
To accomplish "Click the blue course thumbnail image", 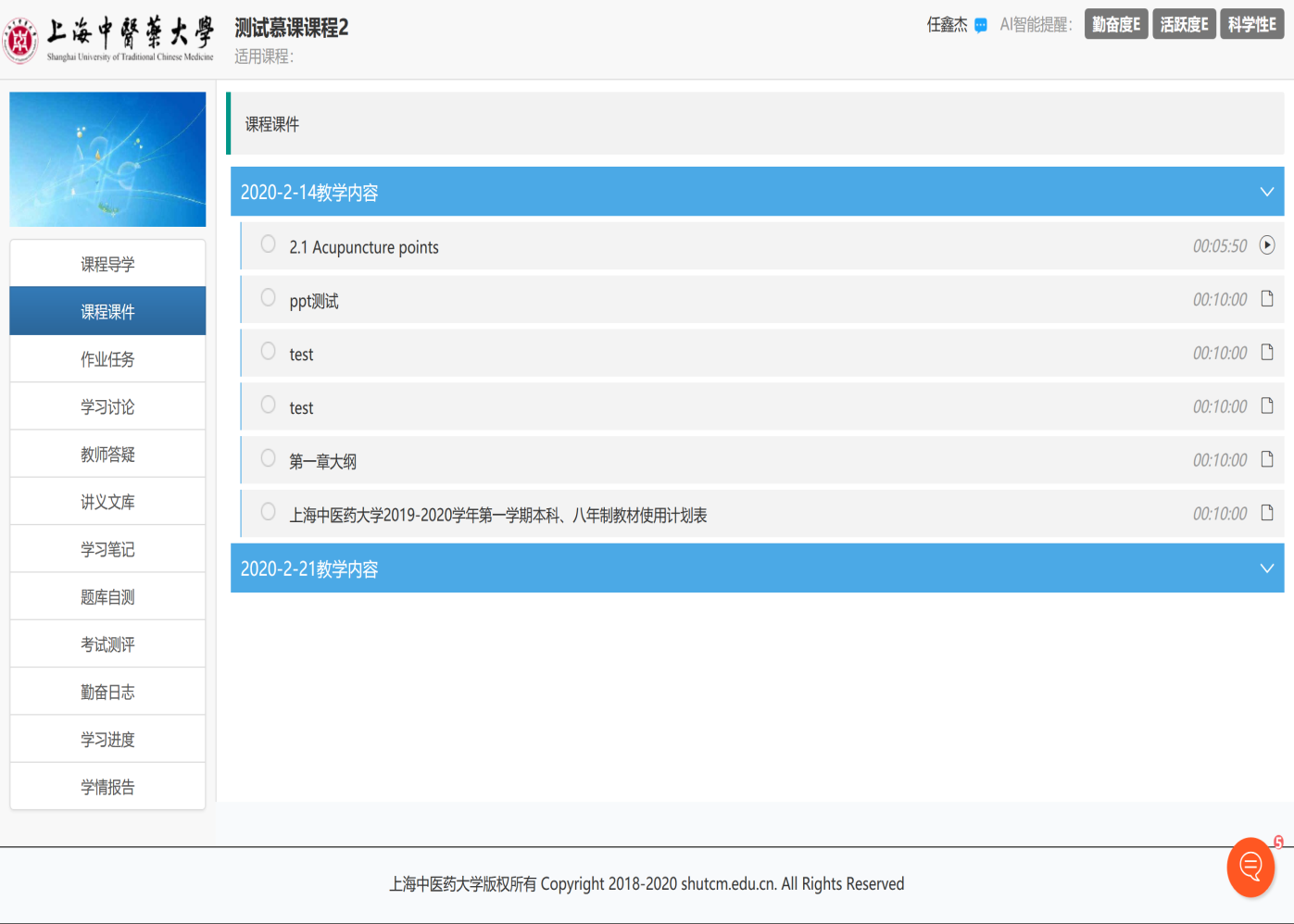I will 107,159.
